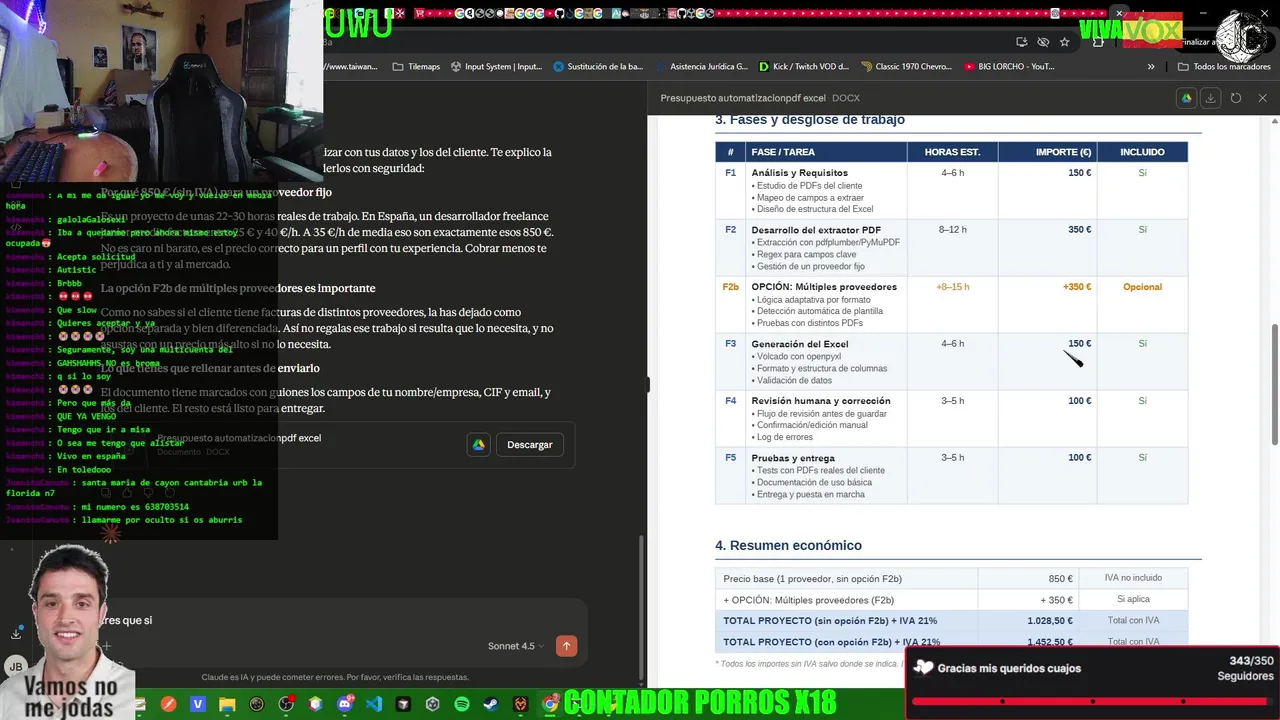This screenshot has height=720, width=1280.
Task: Open Spotify from the taskbar
Action: click(462, 705)
